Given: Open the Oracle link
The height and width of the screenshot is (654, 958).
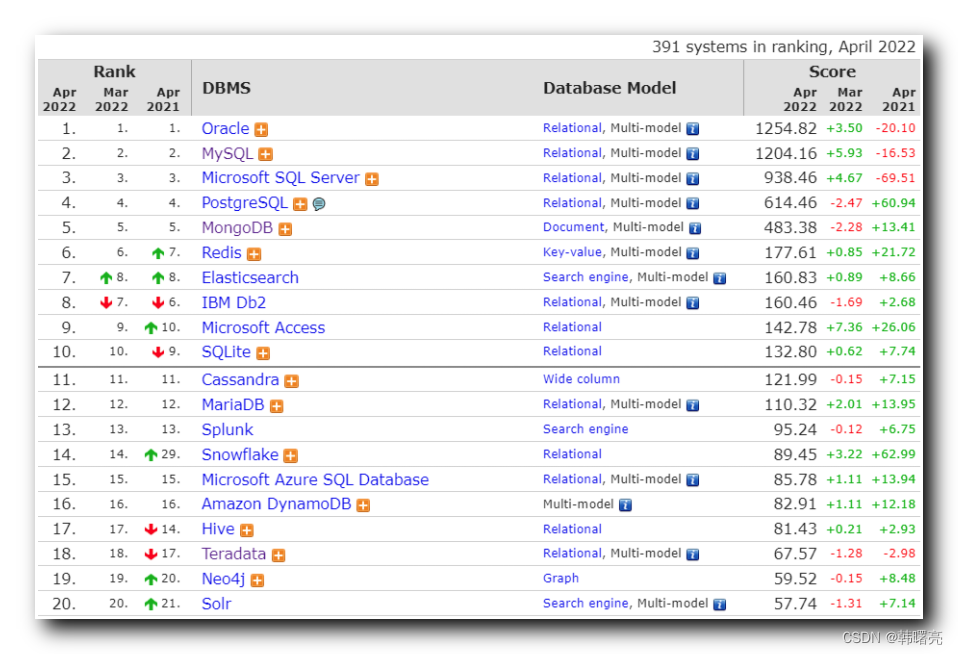Looking at the screenshot, I should coord(225,129).
